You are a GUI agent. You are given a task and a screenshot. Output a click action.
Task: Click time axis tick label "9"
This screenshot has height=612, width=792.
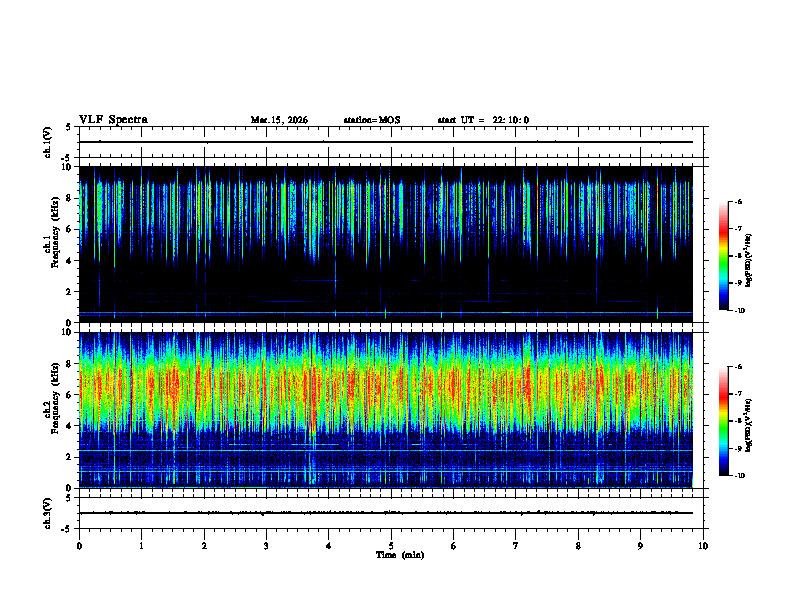[640, 546]
